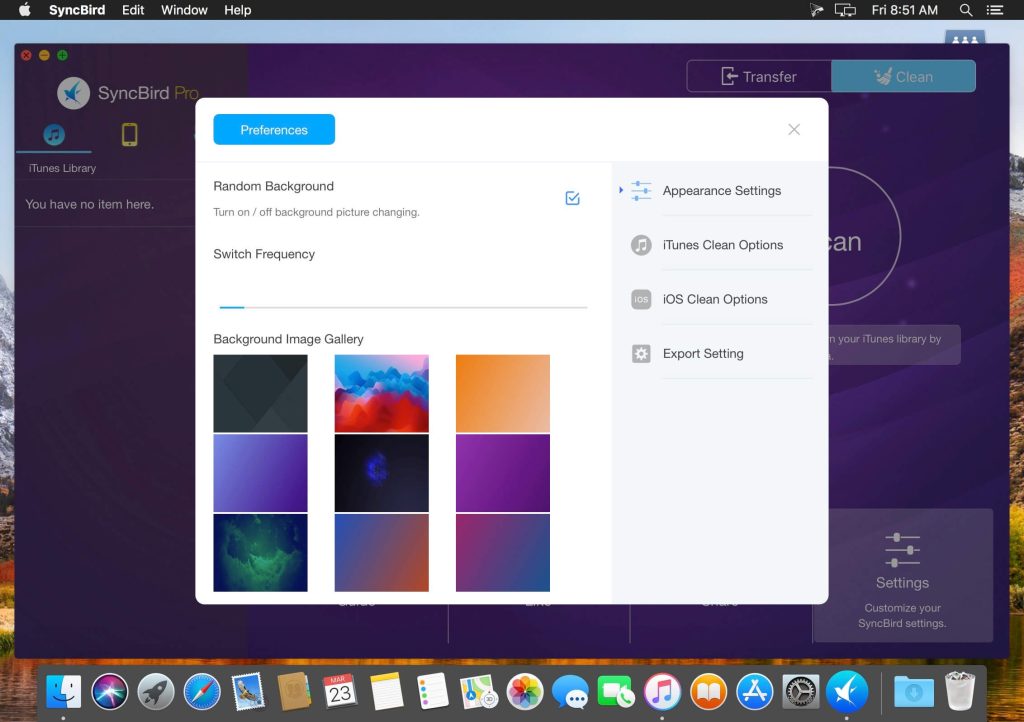Open iTunes from the Dock
The image size is (1024, 722).
tap(662, 691)
